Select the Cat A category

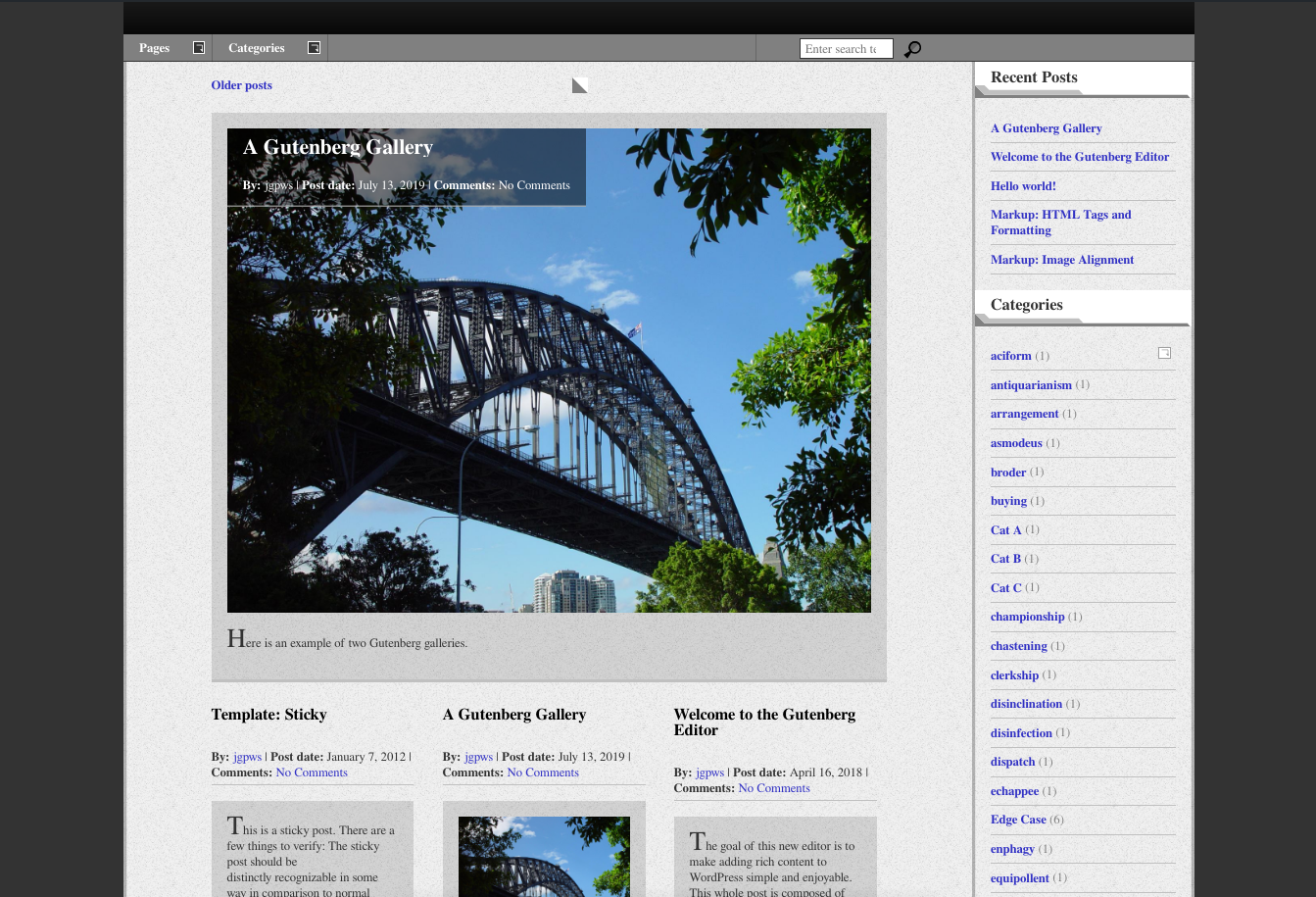[1005, 530]
